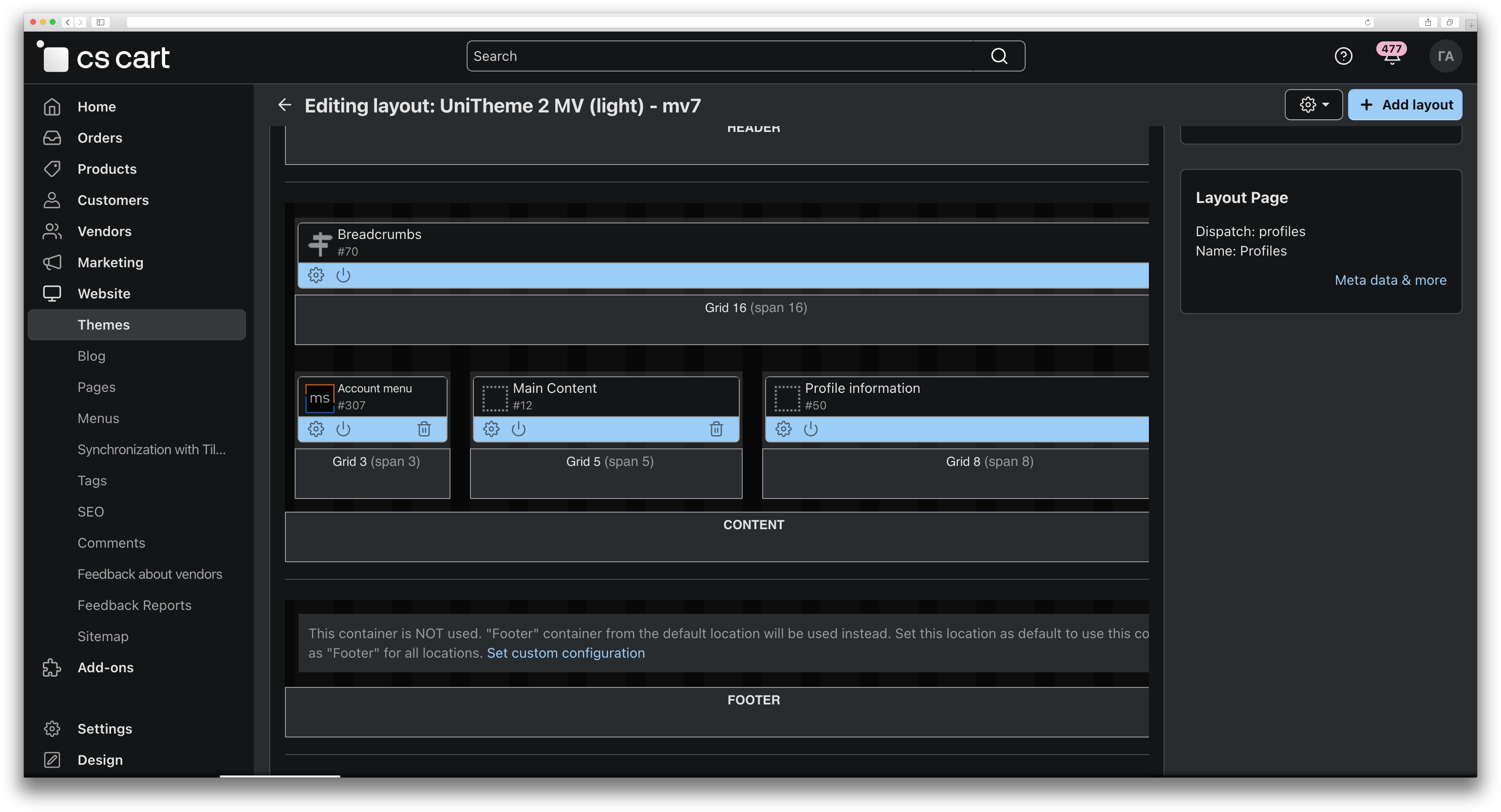Open the user avatar menu

(x=1445, y=56)
